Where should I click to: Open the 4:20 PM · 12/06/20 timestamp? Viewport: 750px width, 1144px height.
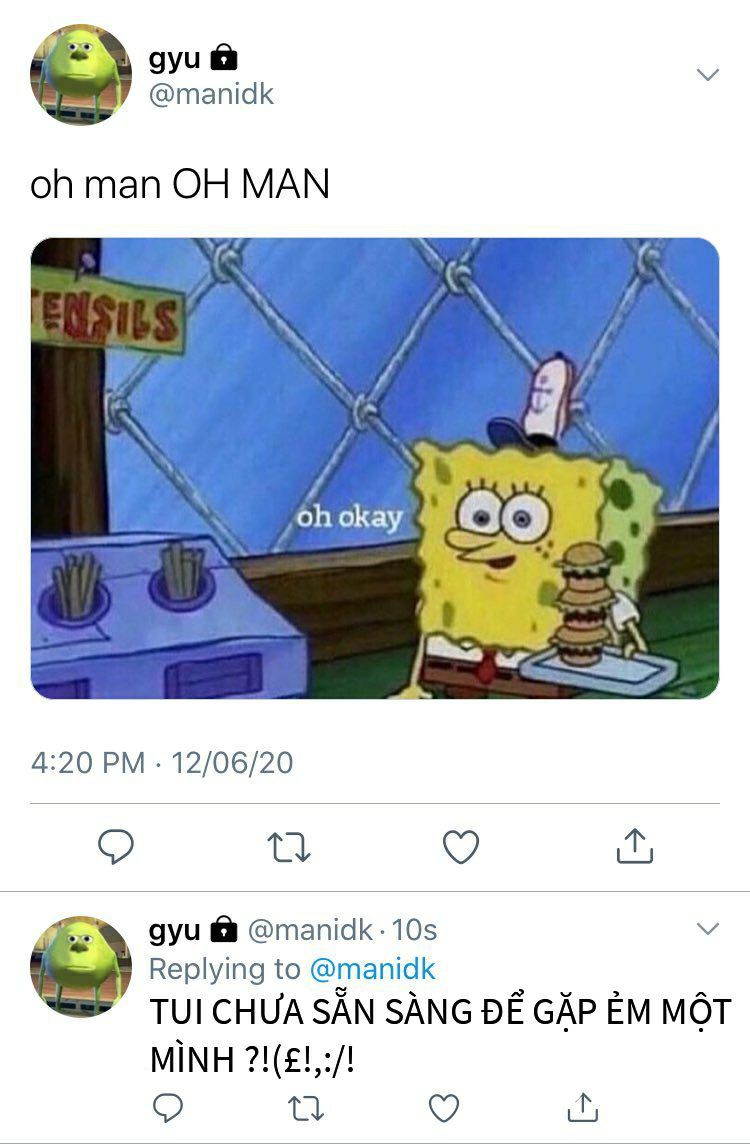tap(162, 762)
